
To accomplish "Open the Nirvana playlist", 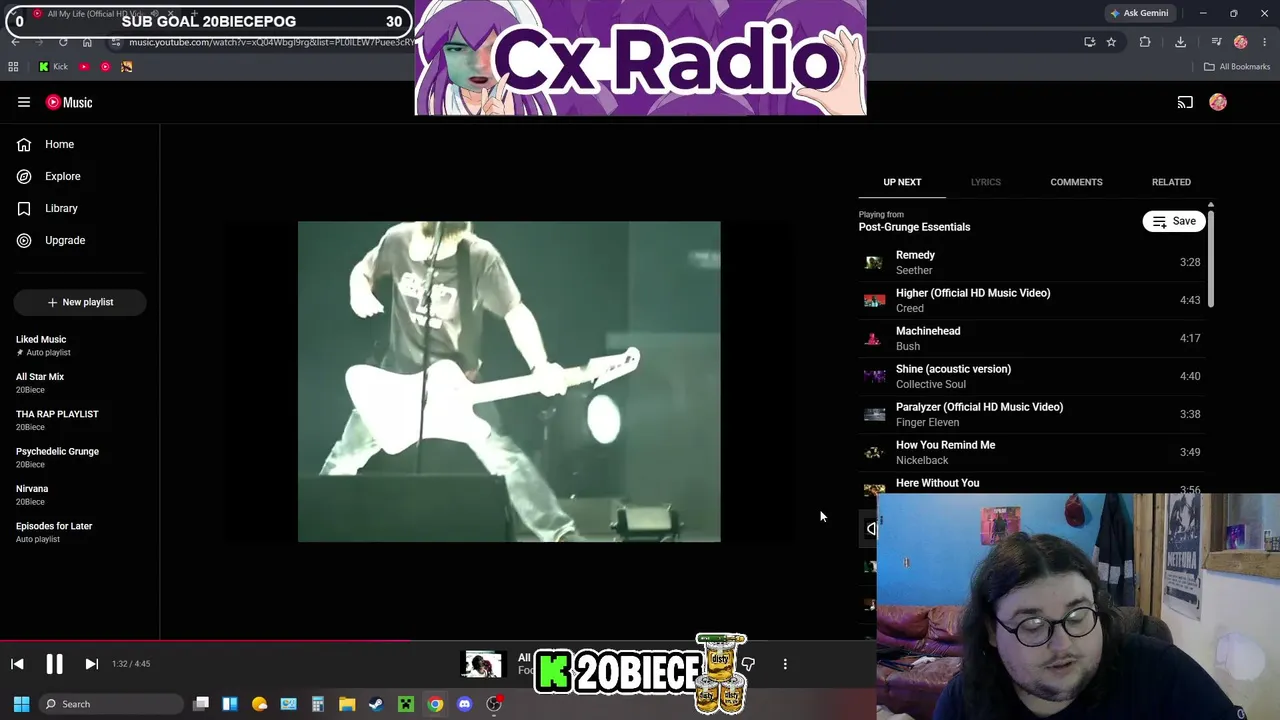I will coord(80,495).
